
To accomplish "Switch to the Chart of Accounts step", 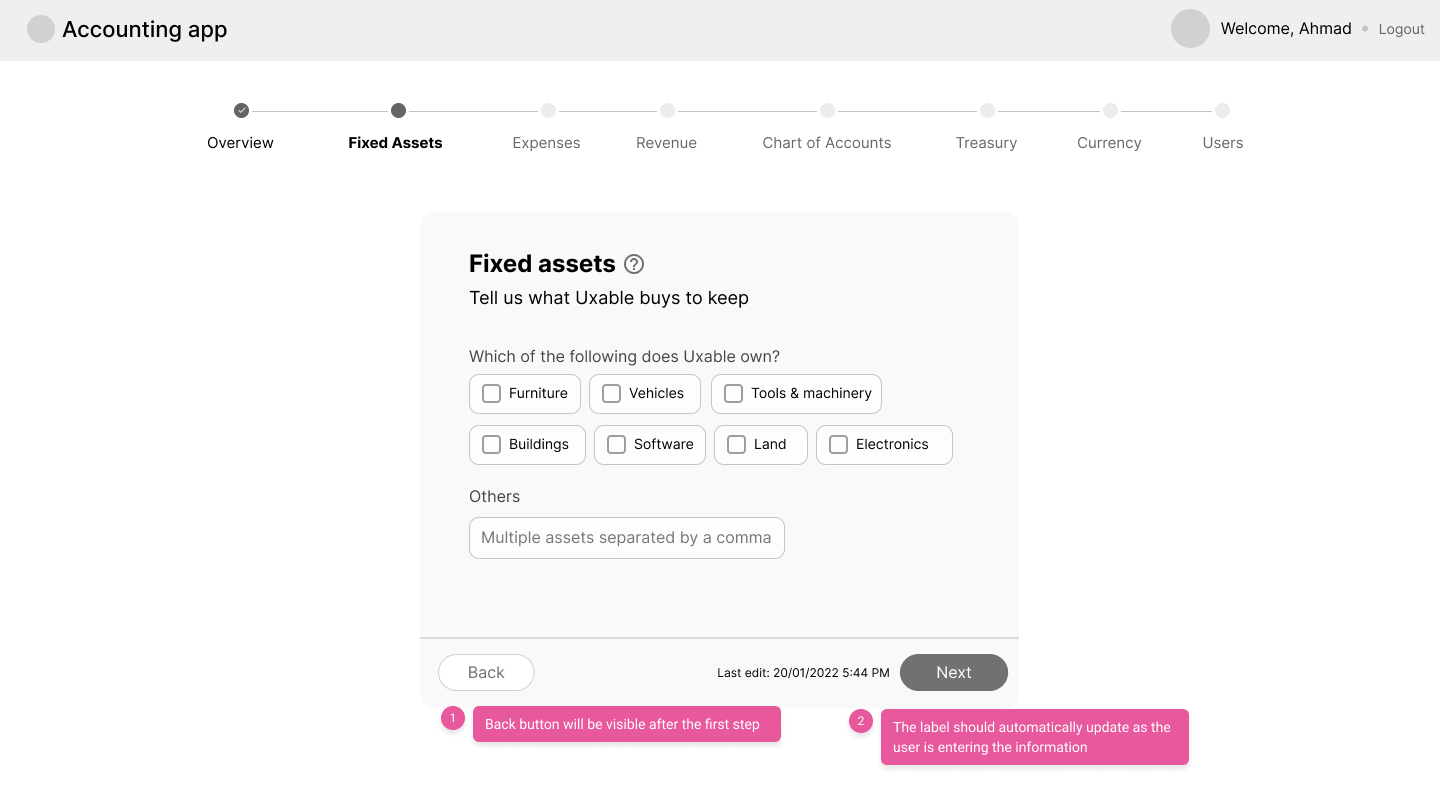I will (x=827, y=111).
